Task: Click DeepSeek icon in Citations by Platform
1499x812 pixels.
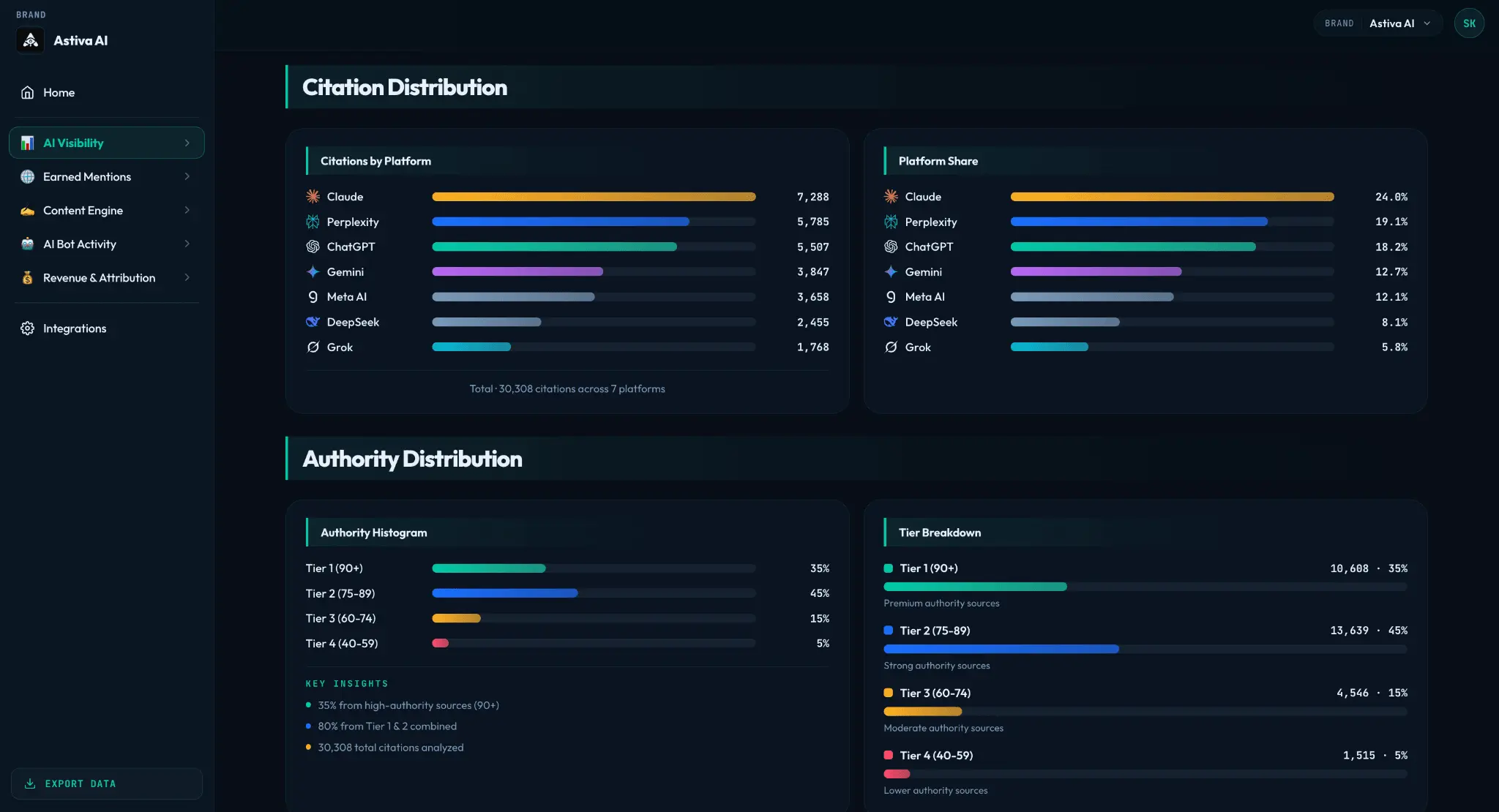Action: point(313,322)
